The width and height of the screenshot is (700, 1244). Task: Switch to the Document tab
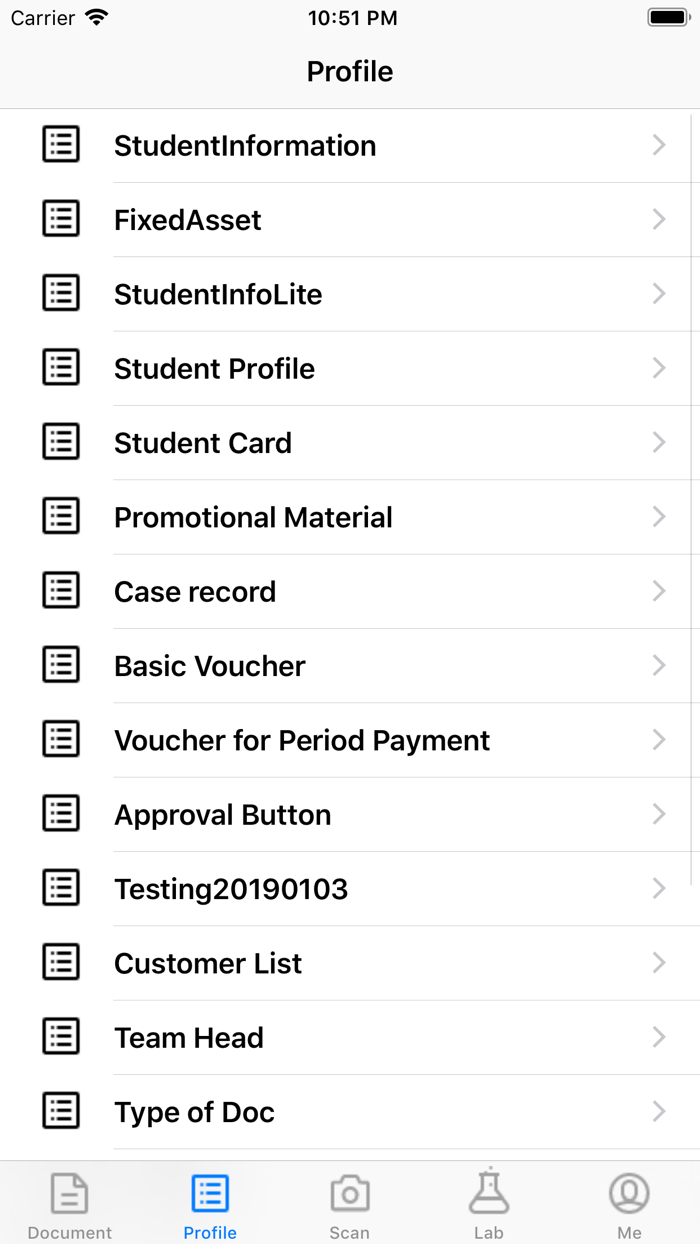point(69,1204)
